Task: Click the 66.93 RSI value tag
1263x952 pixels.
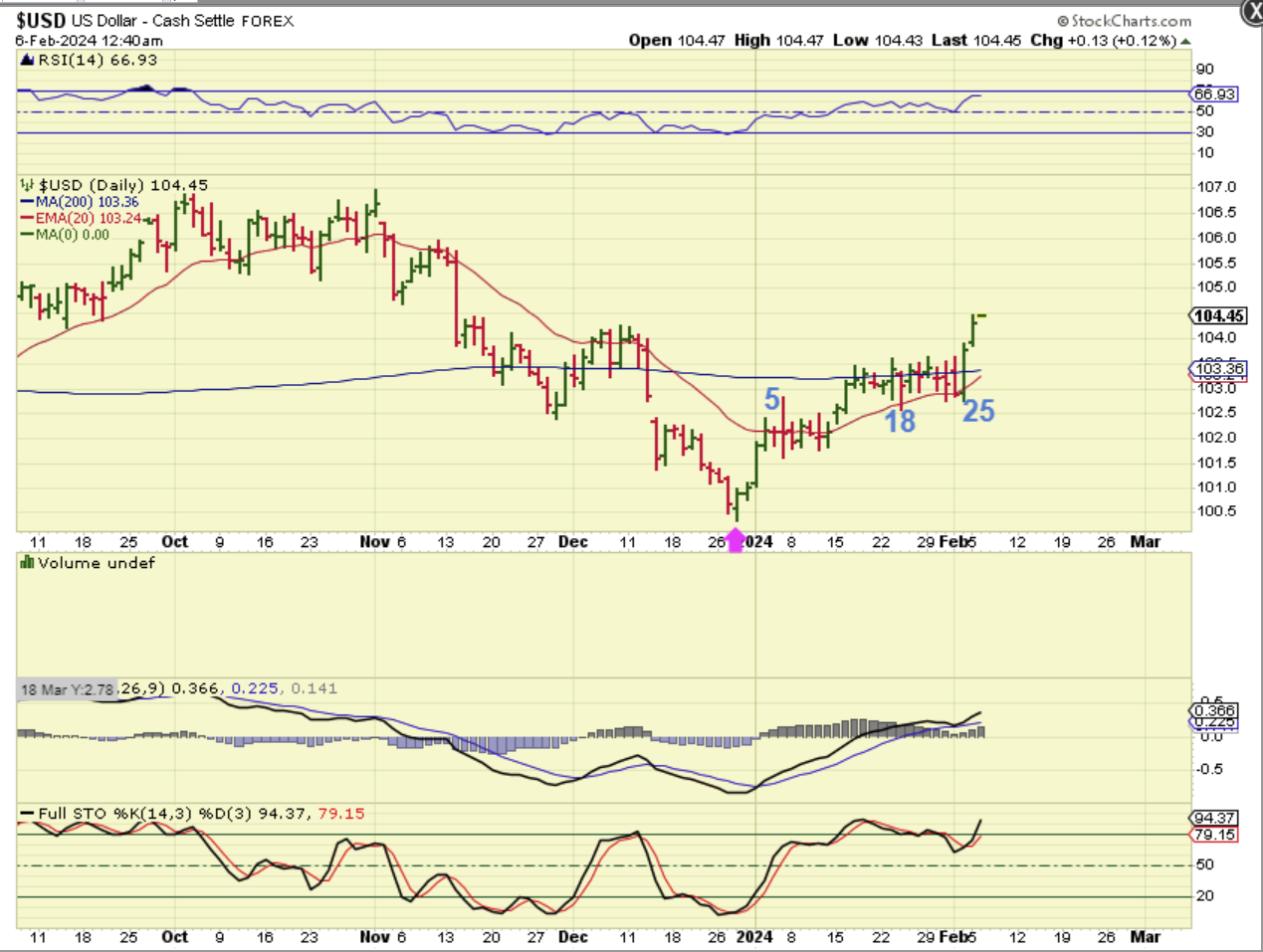Action: point(1214,95)
